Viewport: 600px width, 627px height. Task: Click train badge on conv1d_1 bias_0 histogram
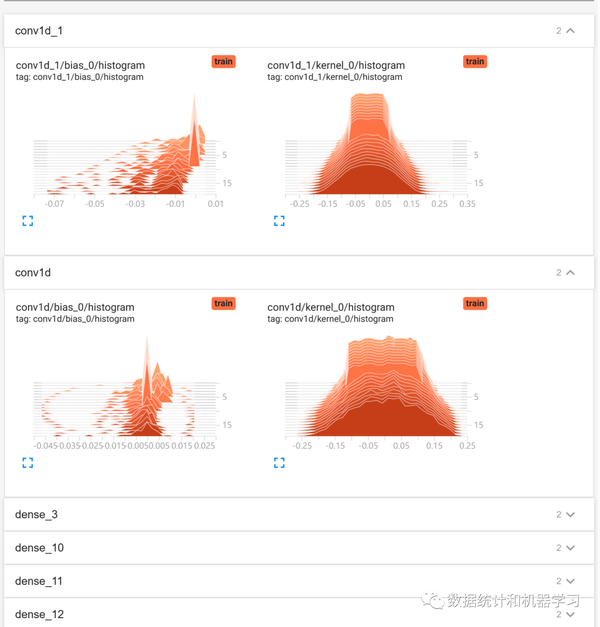[x=223, y=62]
